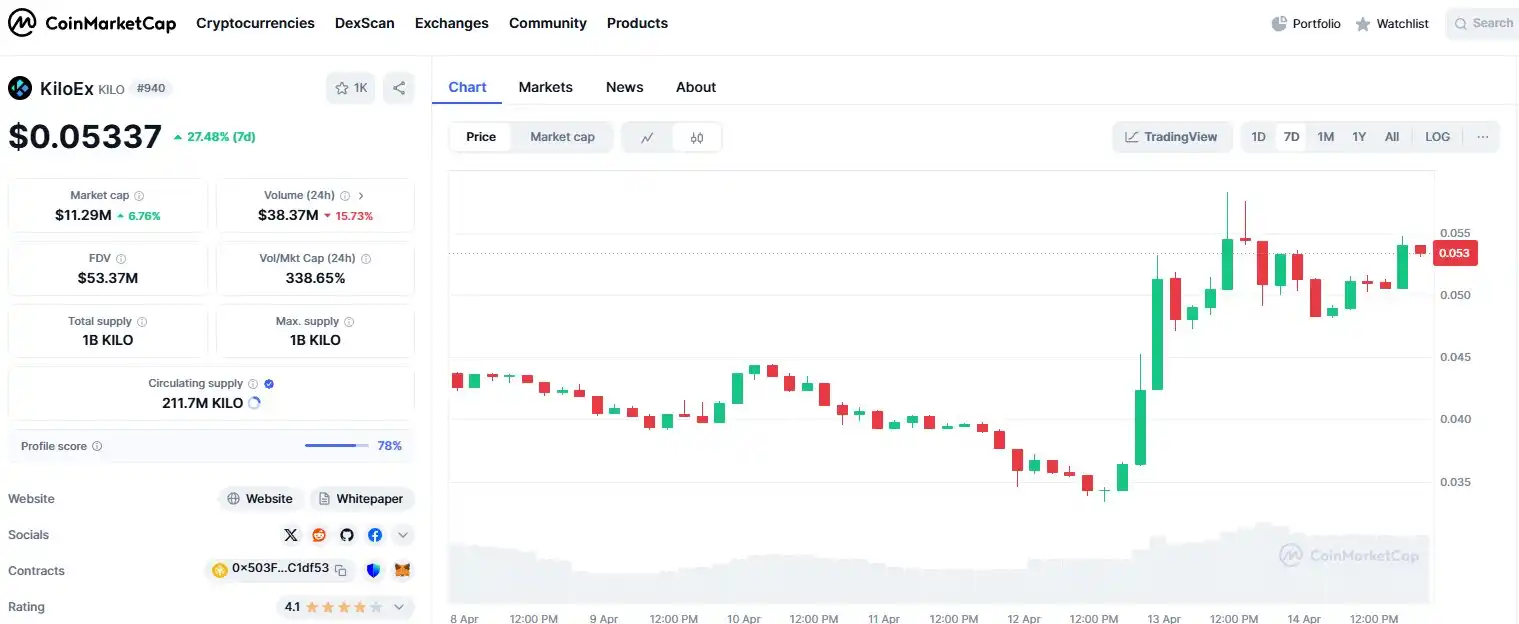
Task: Open the Reddit social link
Action: (x=319, y=535)
